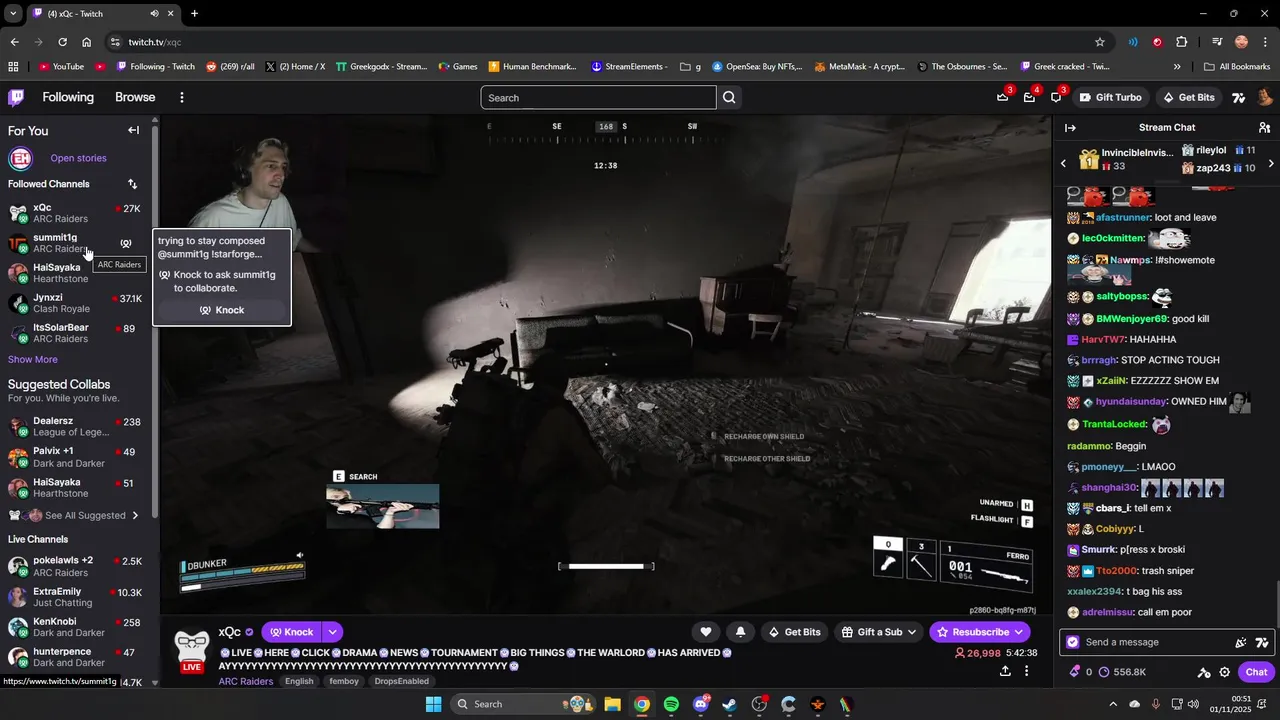
Task: Open the moderator tools hammer icon
Action: [1204, 672]
